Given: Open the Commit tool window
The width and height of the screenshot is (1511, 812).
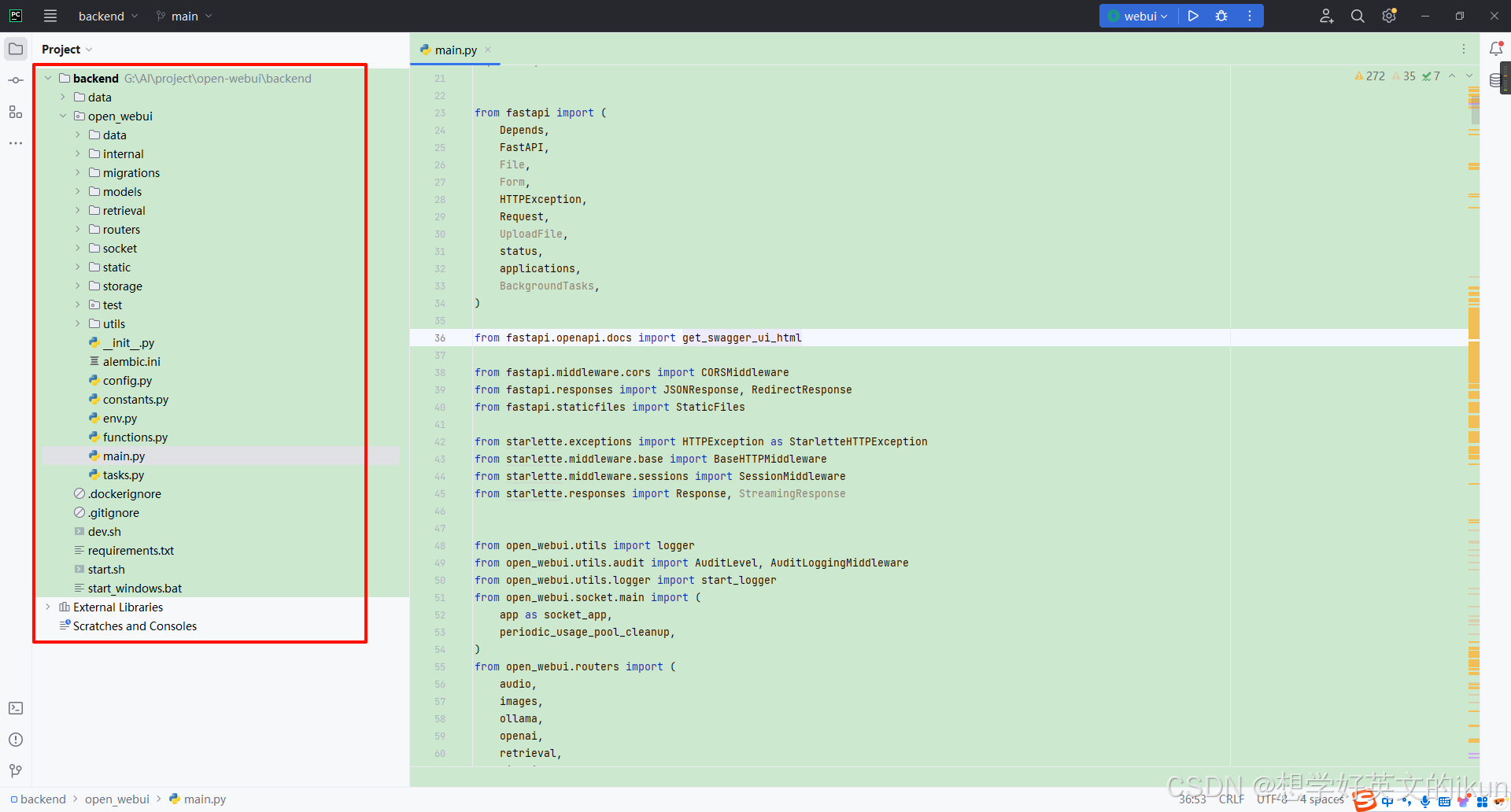Looking at the screenshot, I should (16, 80).
